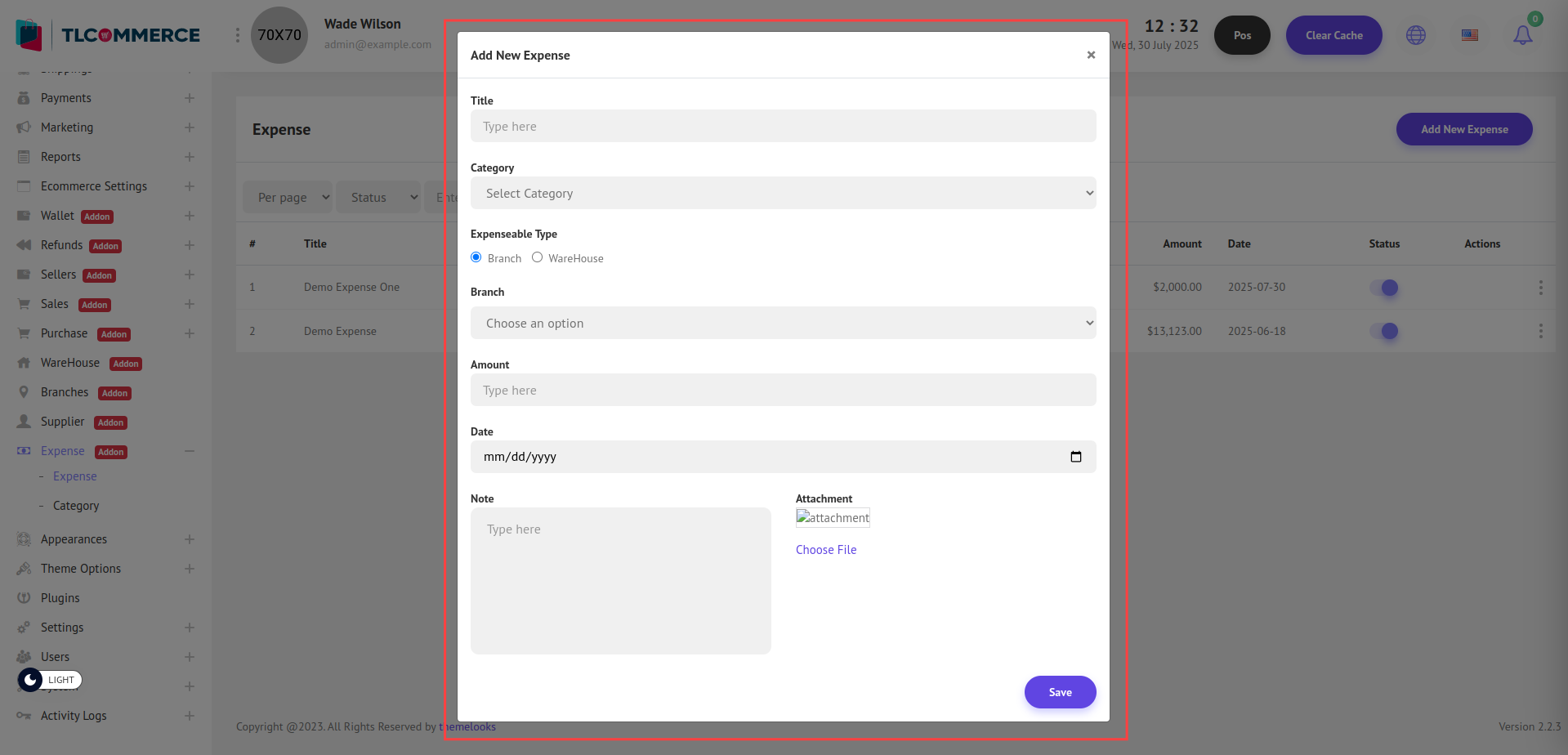Viewport: 1568px width, 755px height.
Task: Click the three-dot menu beside profile avatar
Action: click(x=238, y=35)
